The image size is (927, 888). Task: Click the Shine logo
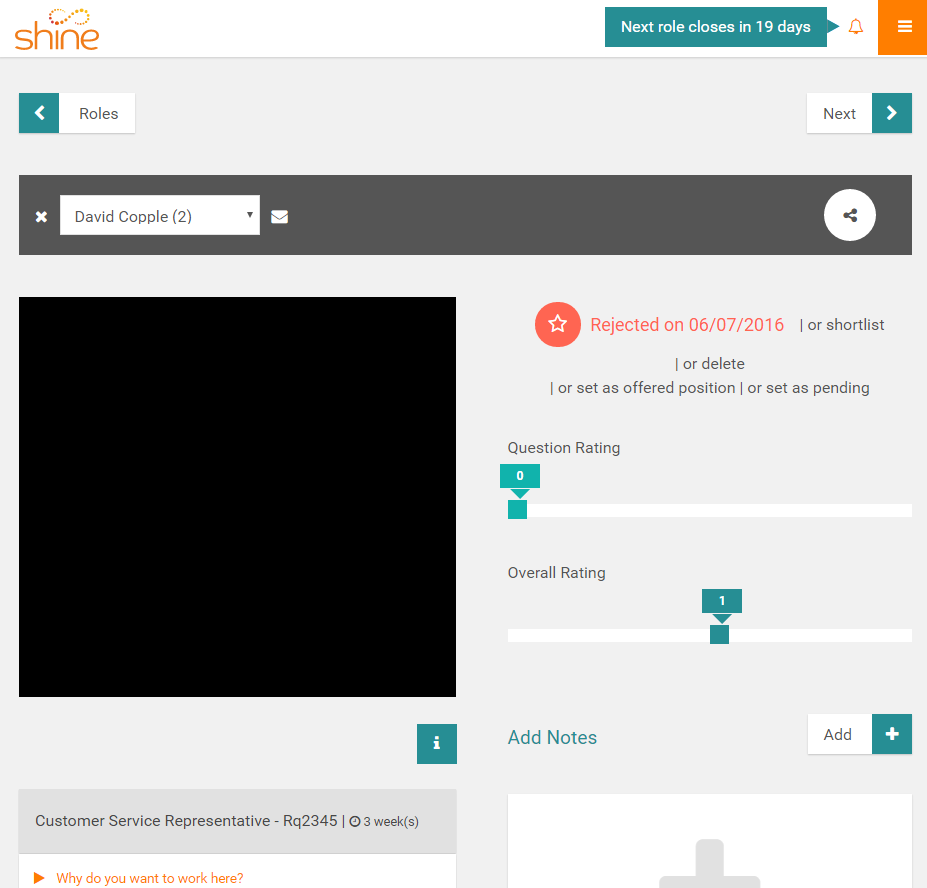pyautogui.click(x=57, y=29)
